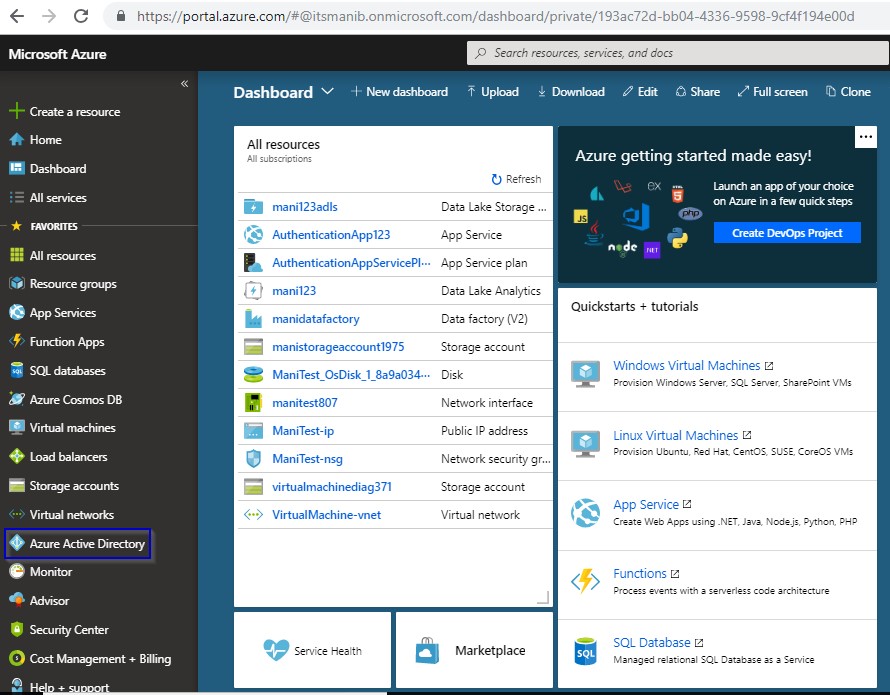Image resolution: width=890 pixels, height=695 pixels.
Task: Click the Create DevOps Project button
Action: 787,233
